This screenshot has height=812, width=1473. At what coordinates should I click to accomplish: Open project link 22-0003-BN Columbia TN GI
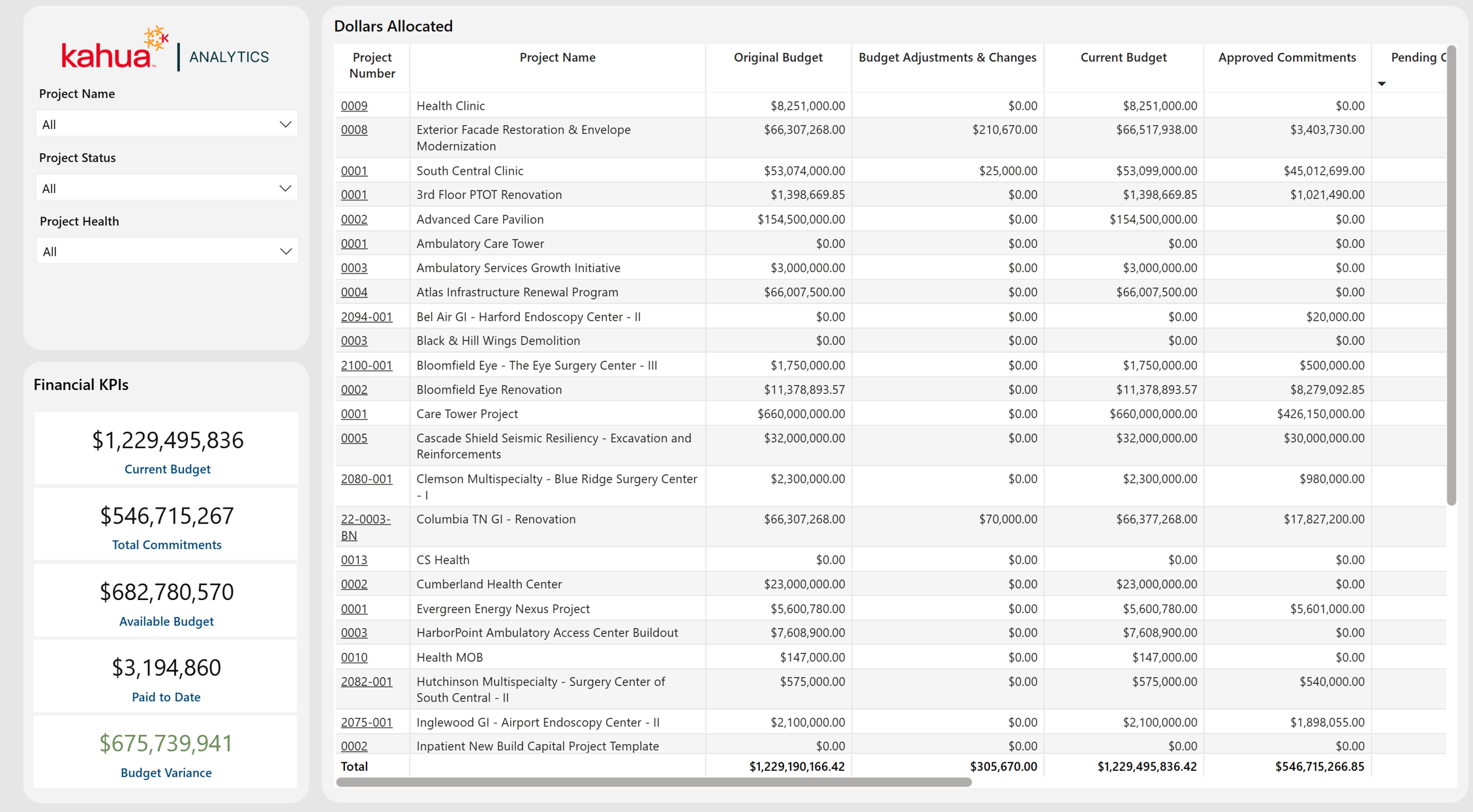365,528
